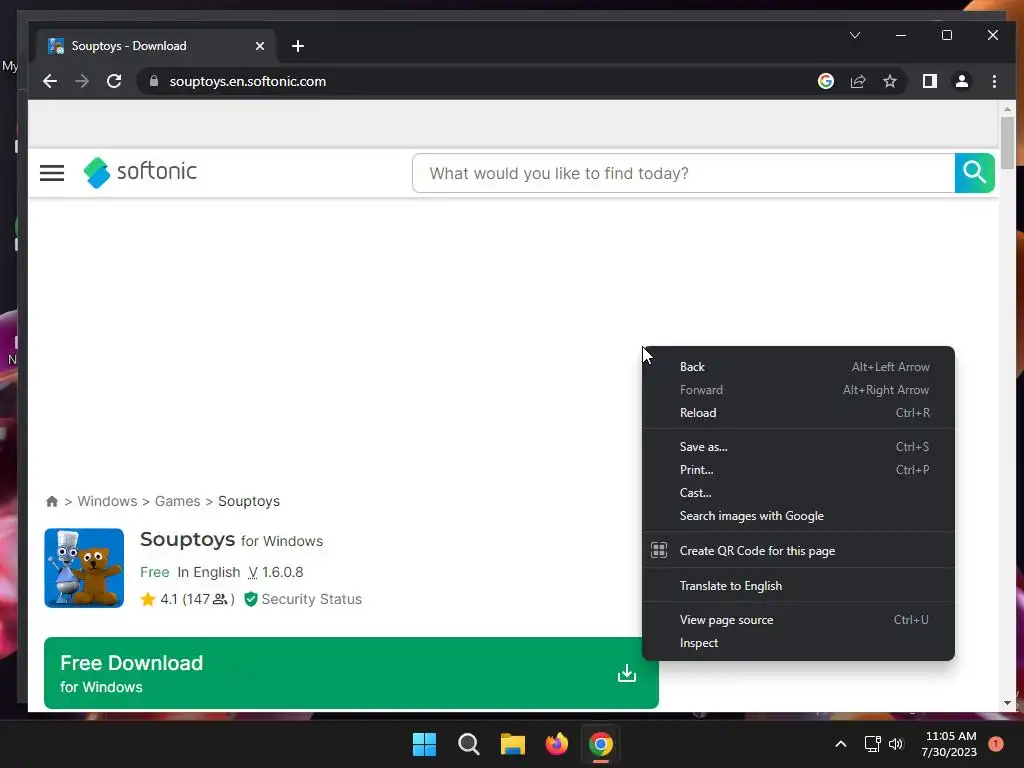Select Forward in context menu
This screenshot has width=1024, height=768.
pyautogui.click(x=798, y=390)
